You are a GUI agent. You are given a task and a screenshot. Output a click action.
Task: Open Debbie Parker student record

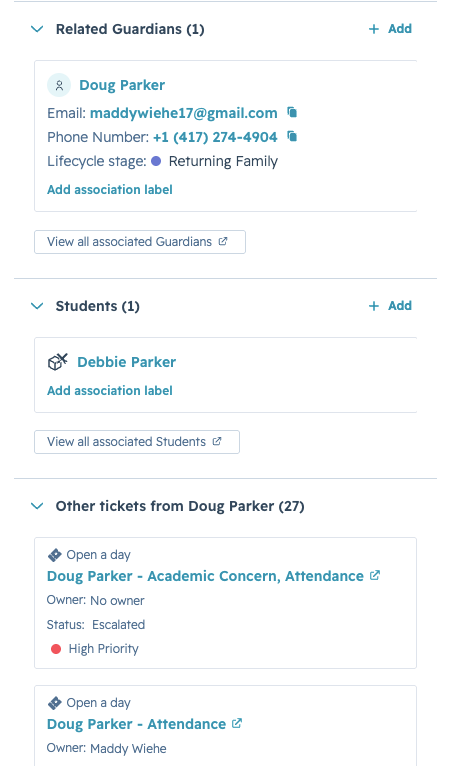coord(127,362)
